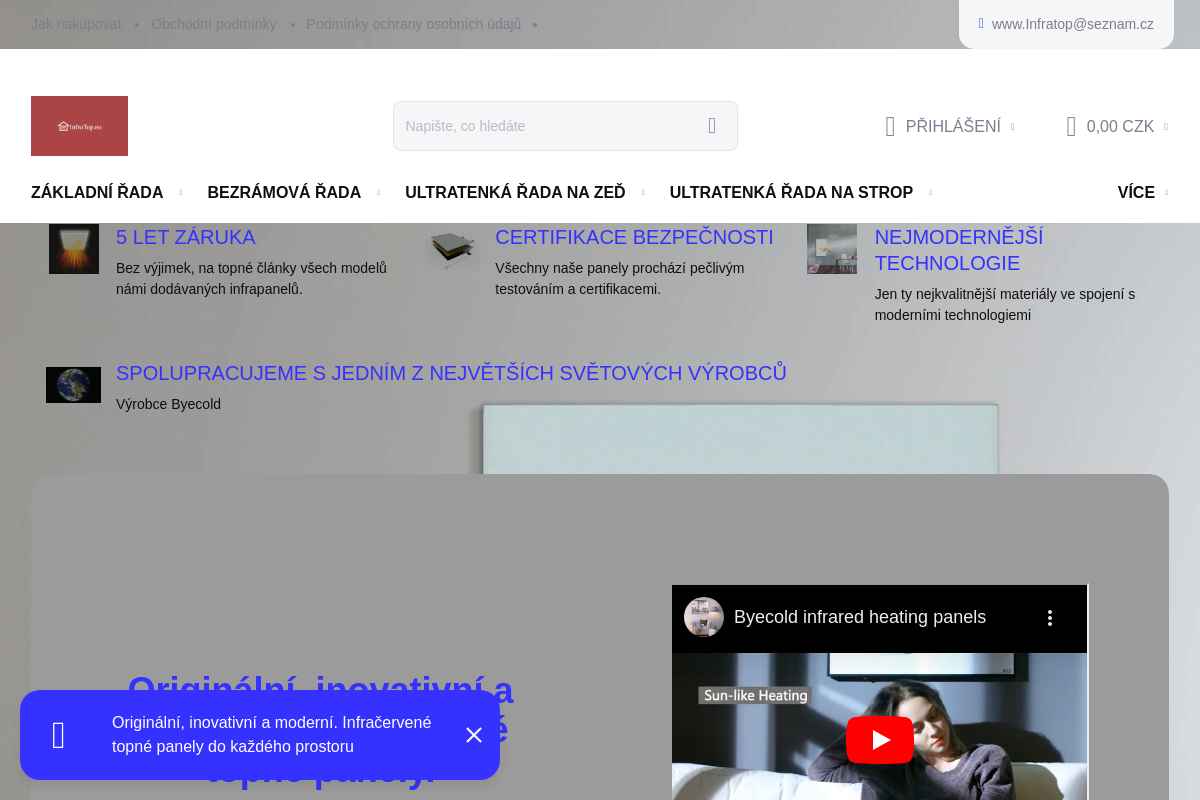Click the text 'Bez výjimek, na topné články'

point(251,278)
